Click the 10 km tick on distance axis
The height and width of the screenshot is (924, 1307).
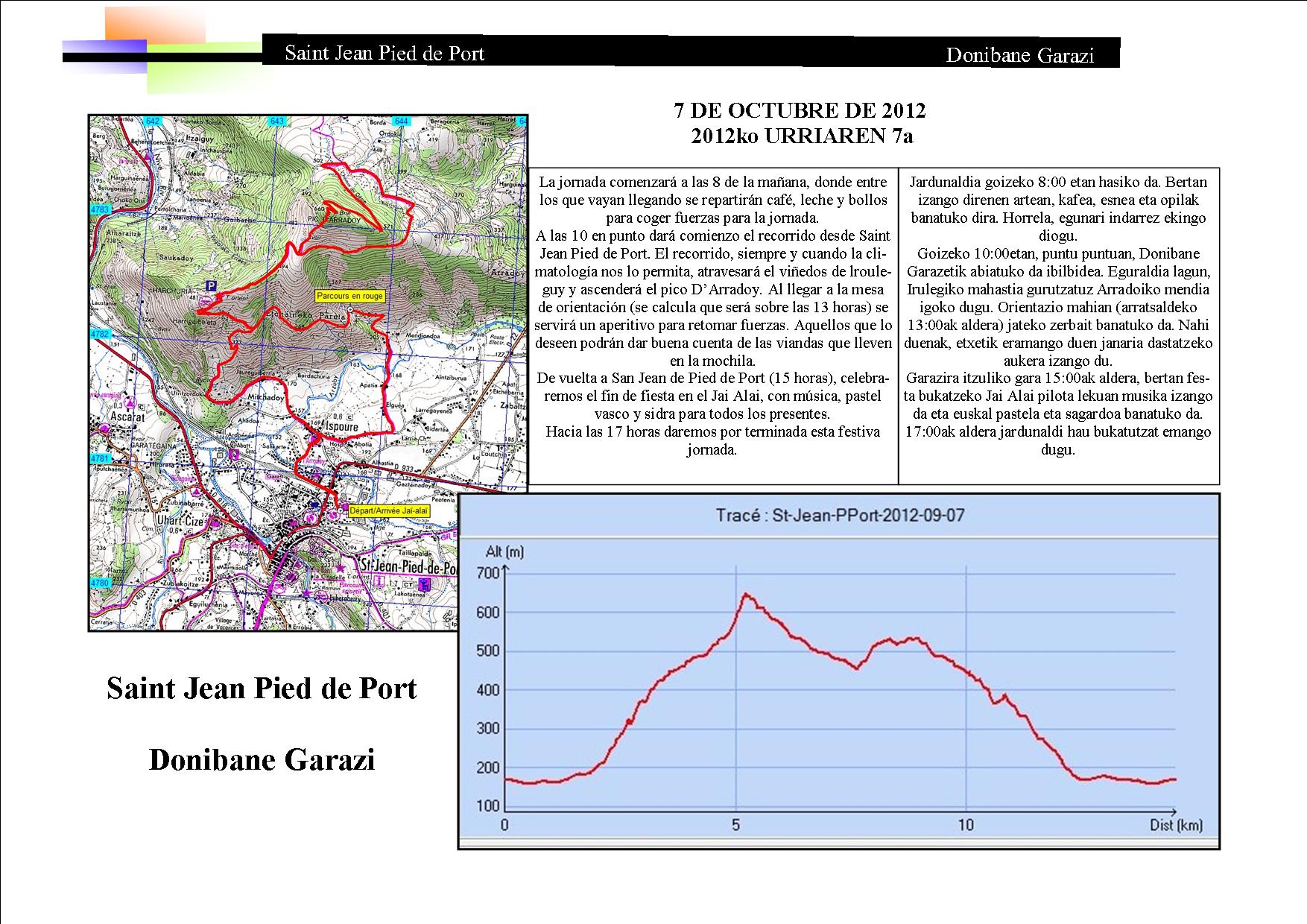966,825
